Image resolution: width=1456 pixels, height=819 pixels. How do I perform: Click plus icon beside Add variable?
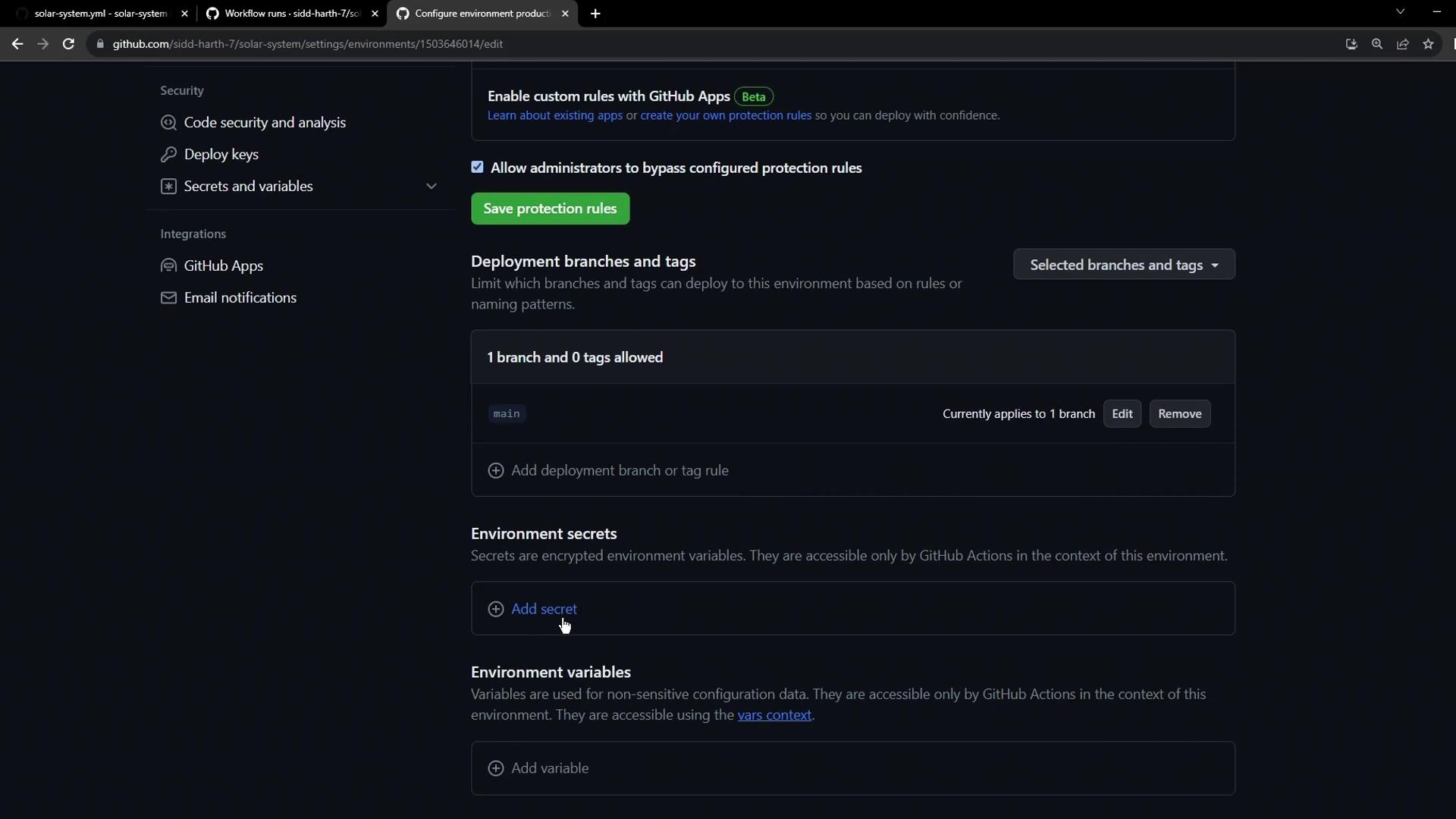tap(496, 768)
